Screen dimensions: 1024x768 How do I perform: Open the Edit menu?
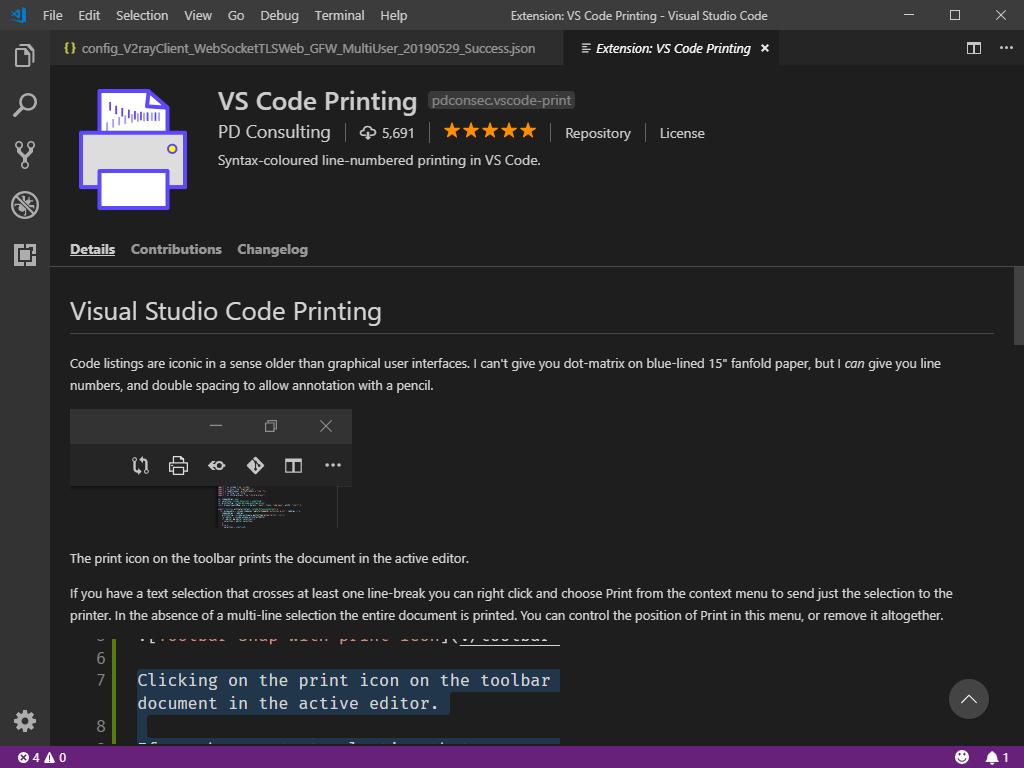coord(89,15)
